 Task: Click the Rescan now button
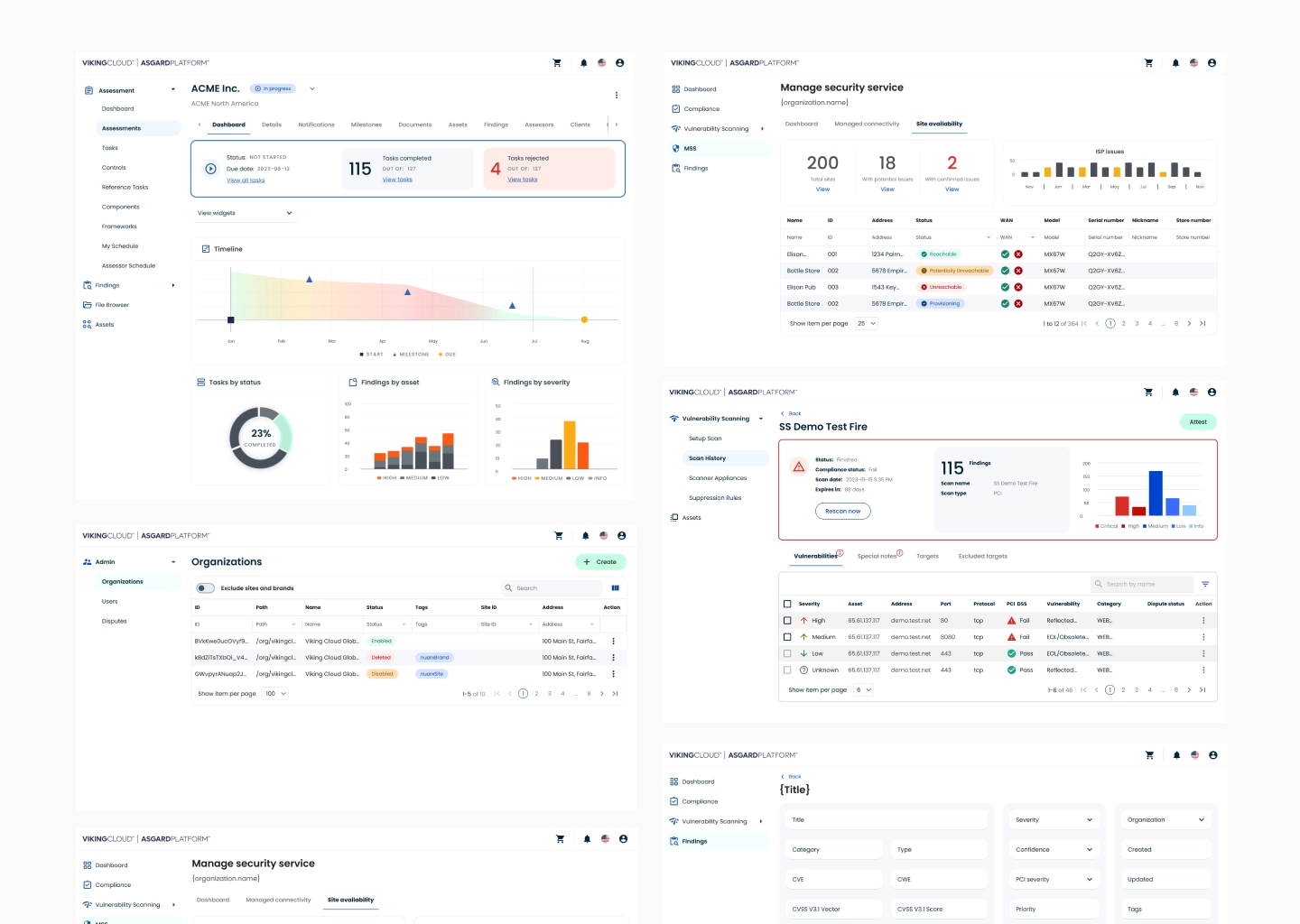click(842, 511)
